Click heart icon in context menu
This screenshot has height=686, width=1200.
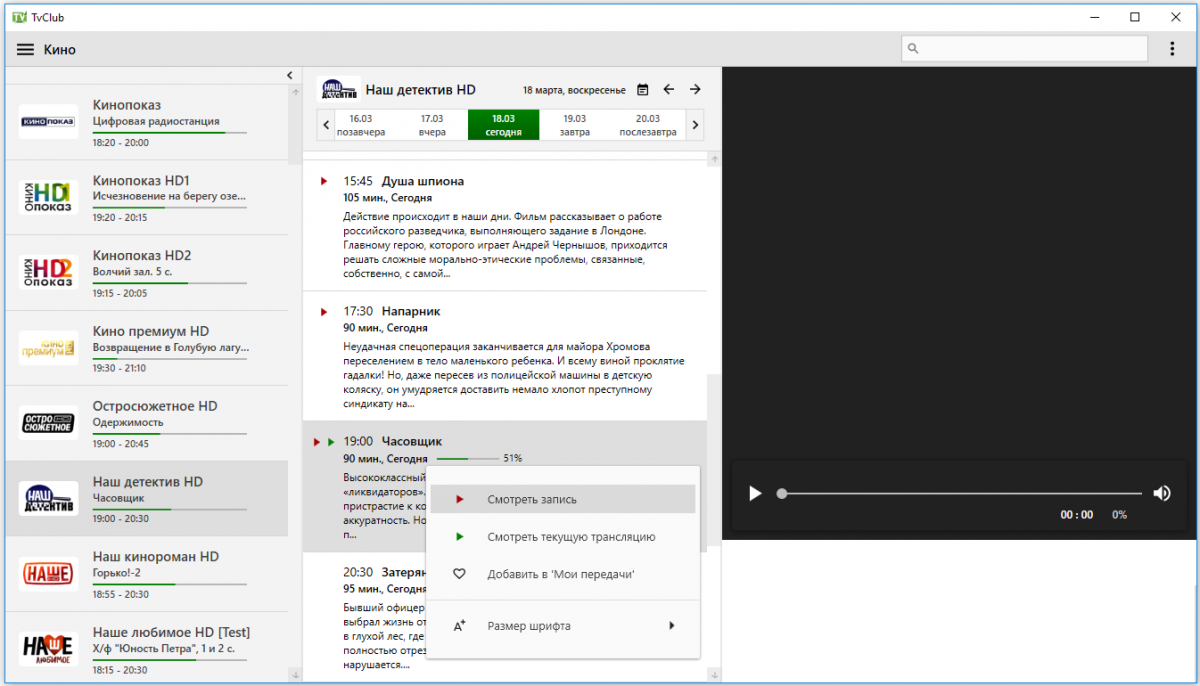(x=460, y=574)
